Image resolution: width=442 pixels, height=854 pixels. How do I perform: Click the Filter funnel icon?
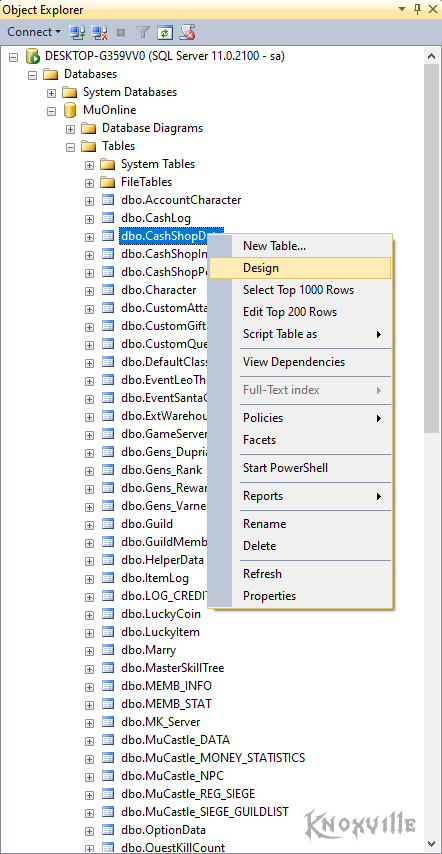click(143, 33)
